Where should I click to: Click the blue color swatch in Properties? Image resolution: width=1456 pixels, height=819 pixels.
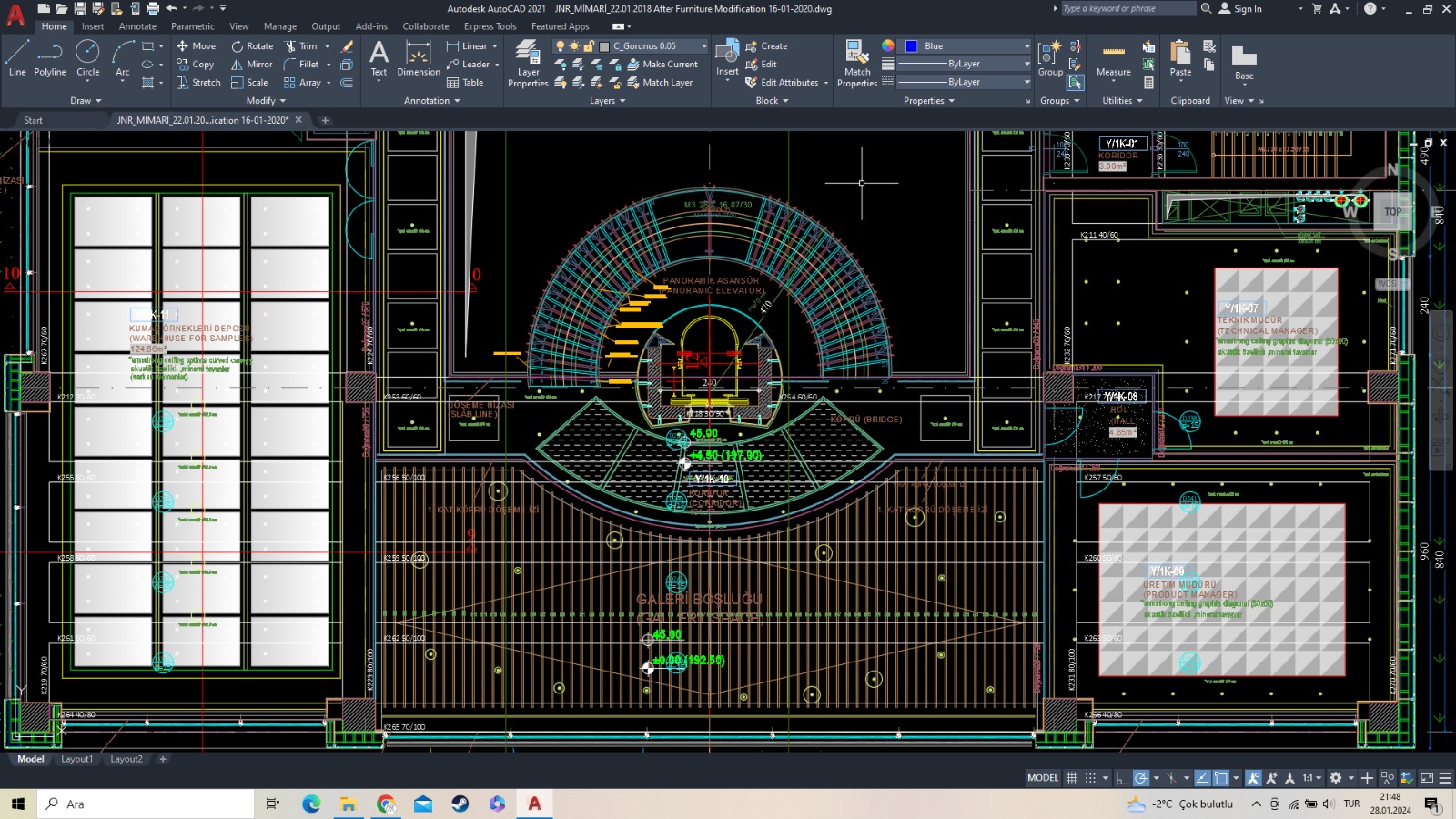click(x=911, y=46)
